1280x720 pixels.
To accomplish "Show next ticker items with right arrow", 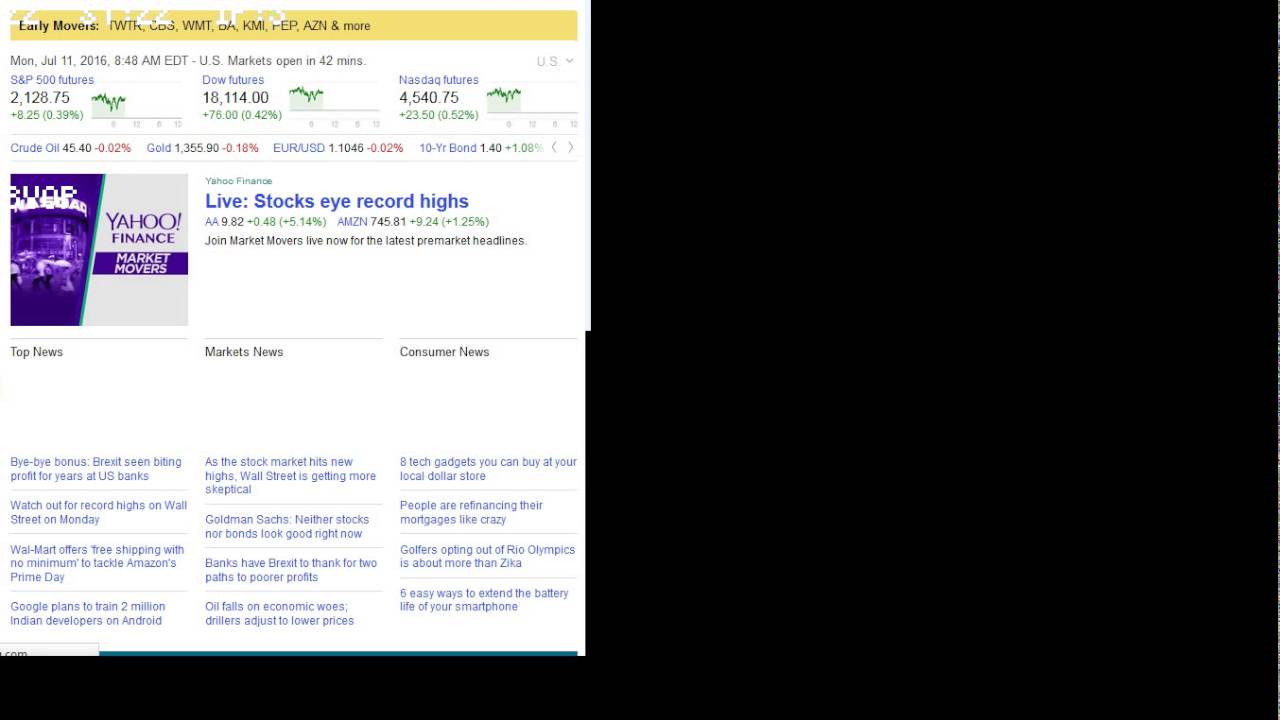I will pyautogui.click(x=570, y=147).
